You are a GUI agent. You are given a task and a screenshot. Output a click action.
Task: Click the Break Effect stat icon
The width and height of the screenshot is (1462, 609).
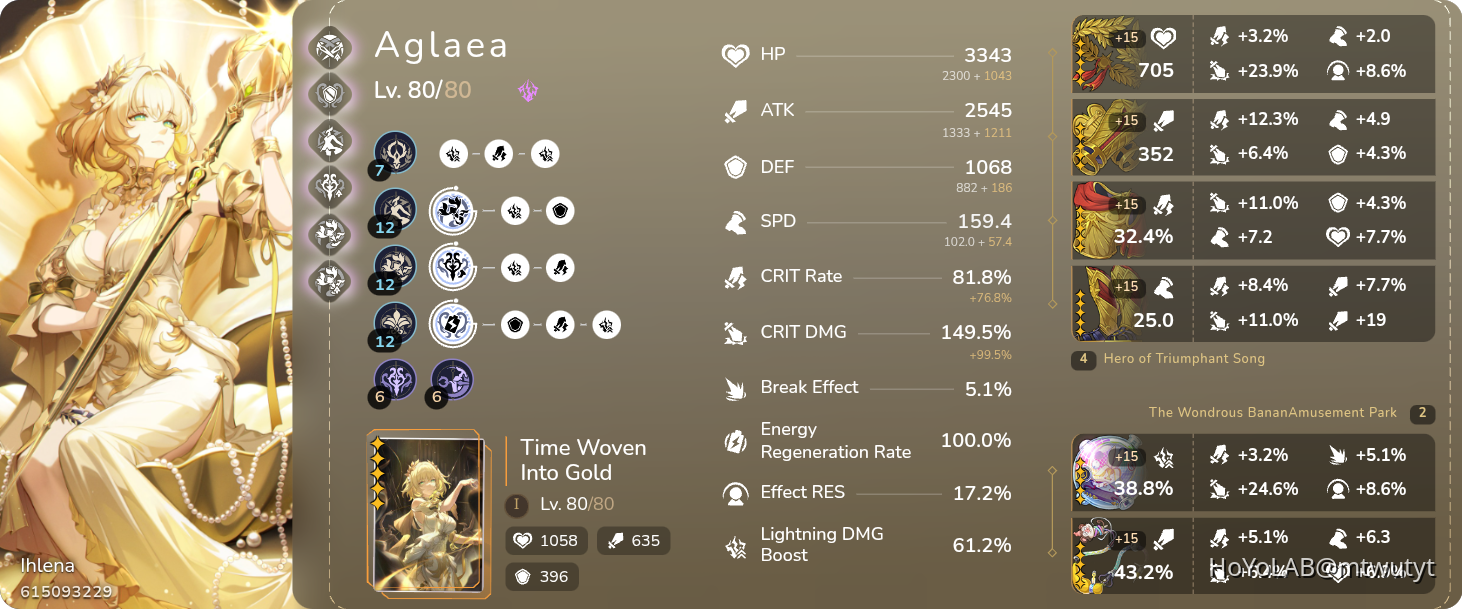734,388
